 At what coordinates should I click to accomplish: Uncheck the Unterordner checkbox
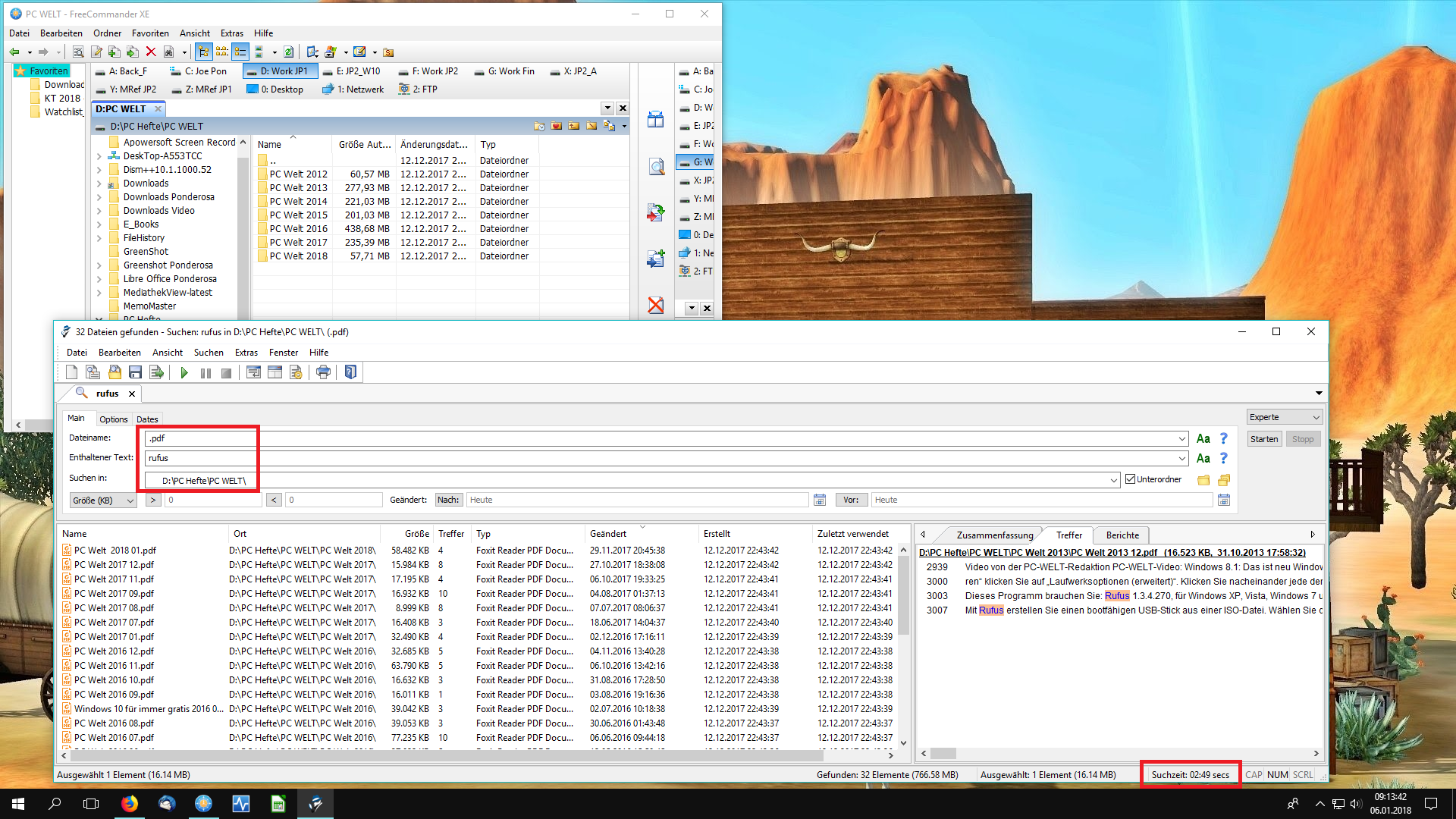point(1131,479)
